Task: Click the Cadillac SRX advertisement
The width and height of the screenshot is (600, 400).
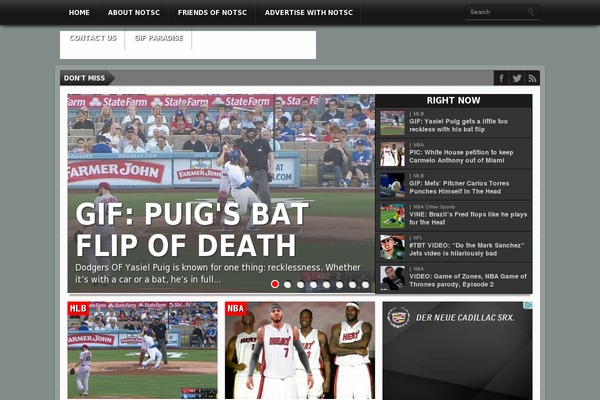Action: coord(457,351)
